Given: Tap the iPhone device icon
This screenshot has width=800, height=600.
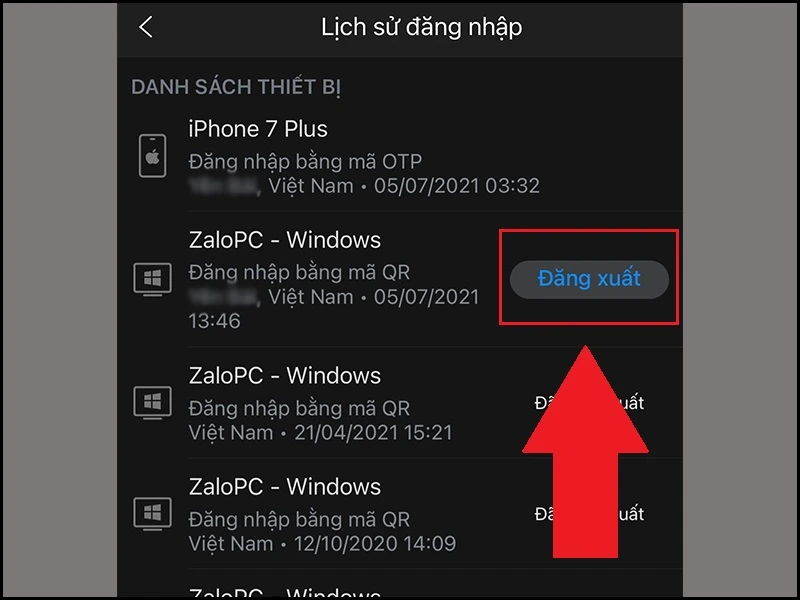Looking at the screenshot, I should coord(153,156).
